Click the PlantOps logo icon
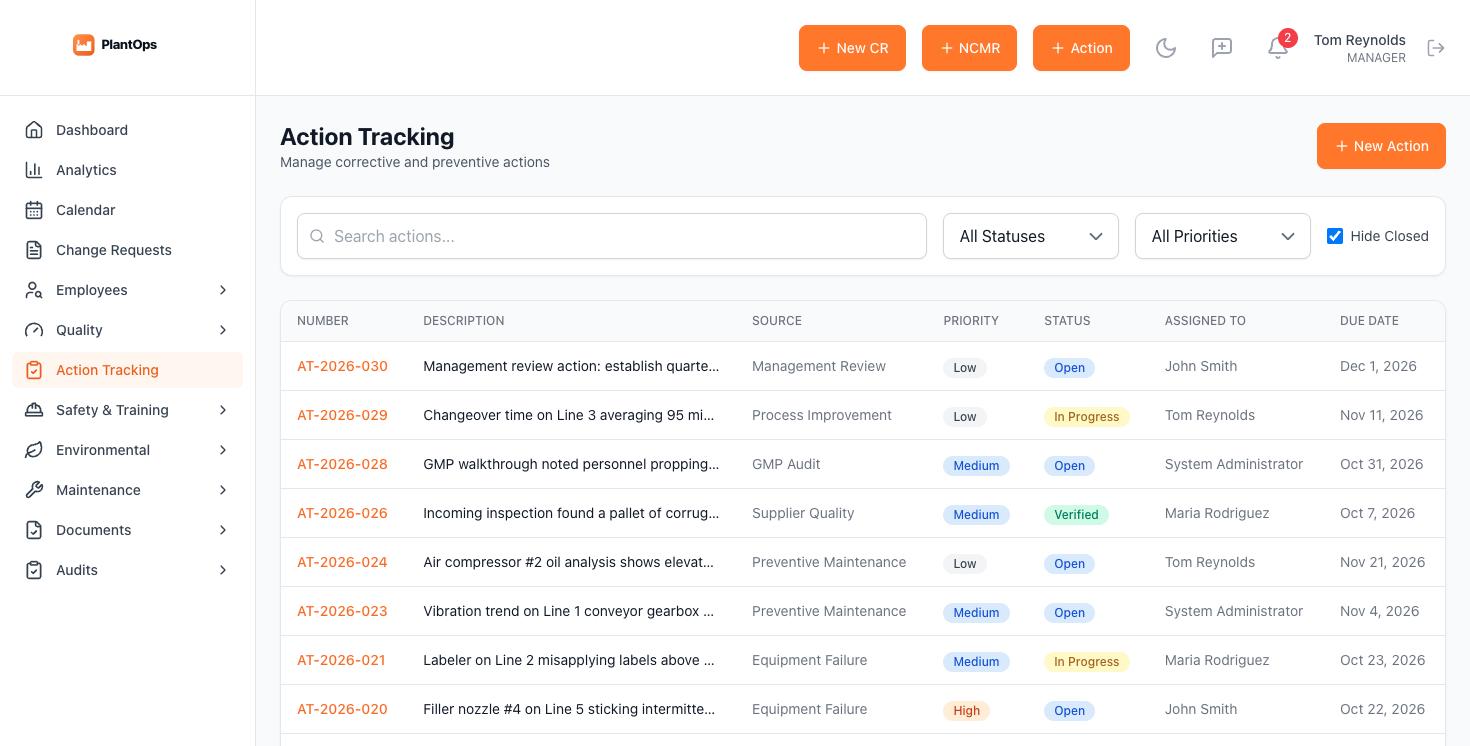This screenshot has height=746, width=1470. (x=84, y=45)
